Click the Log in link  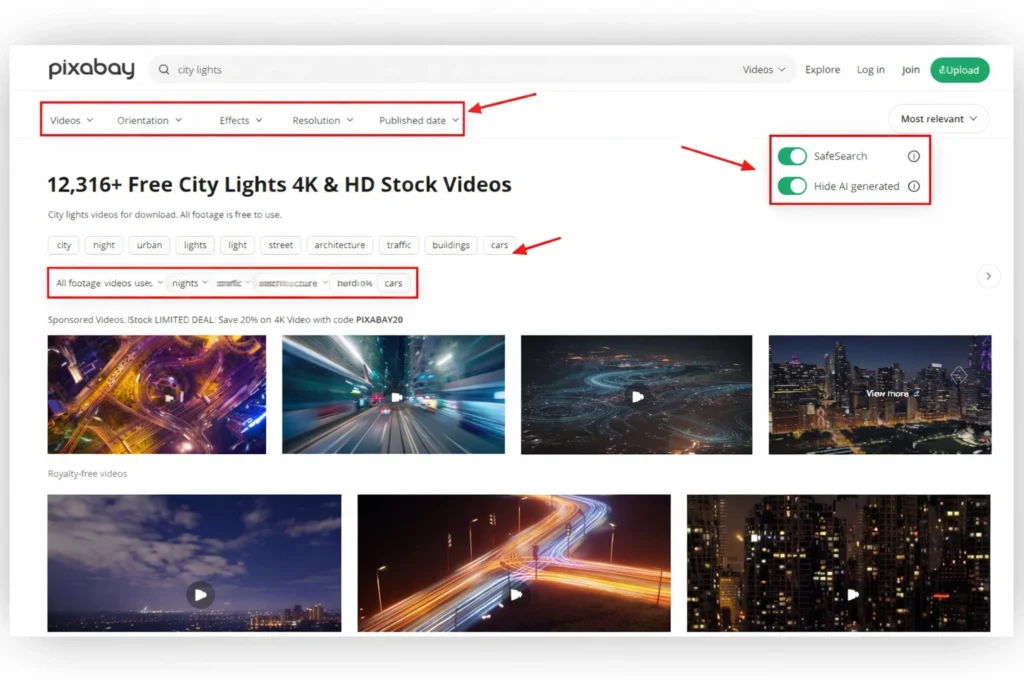point(870,70)
